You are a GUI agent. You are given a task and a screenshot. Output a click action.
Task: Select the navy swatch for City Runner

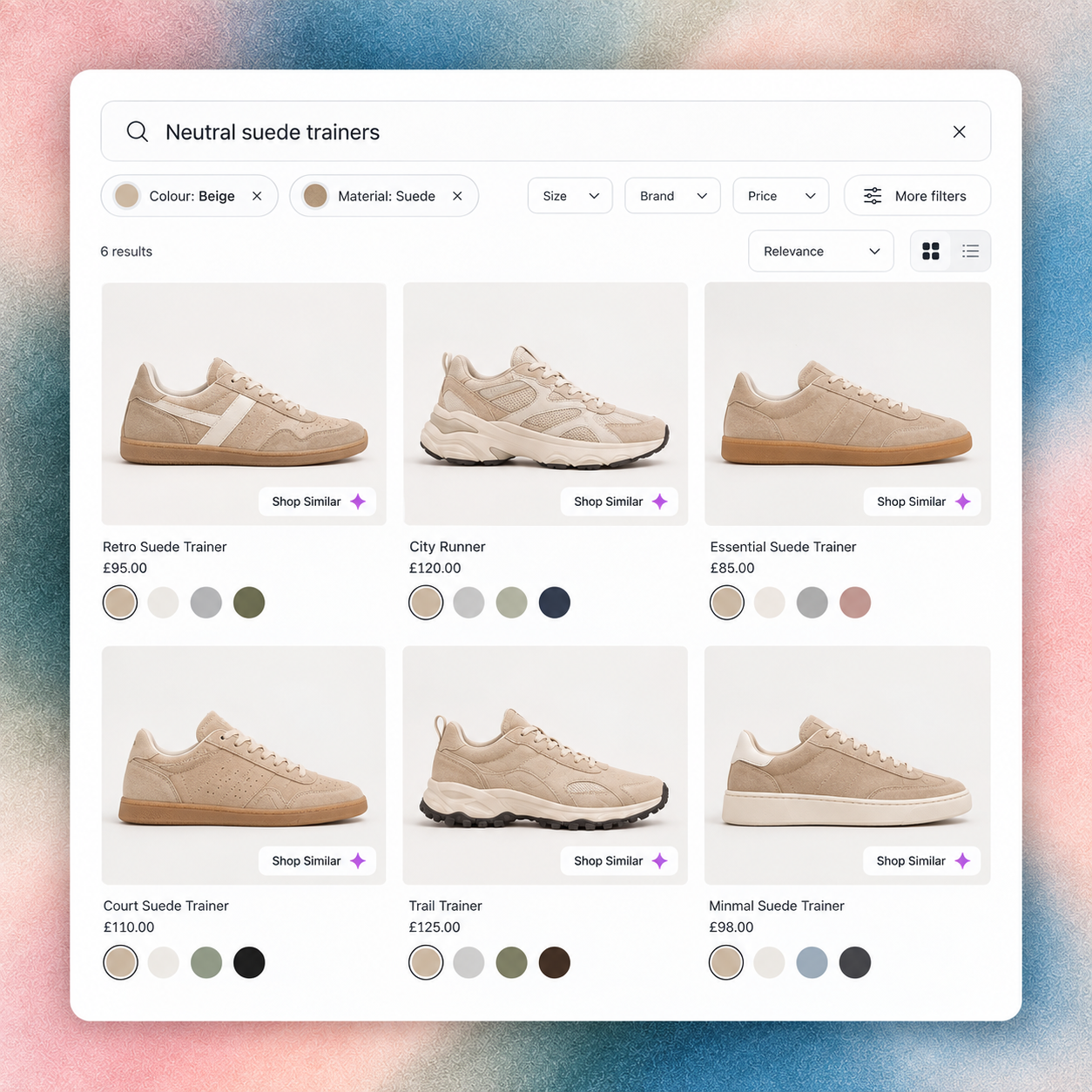coord(555,603)
